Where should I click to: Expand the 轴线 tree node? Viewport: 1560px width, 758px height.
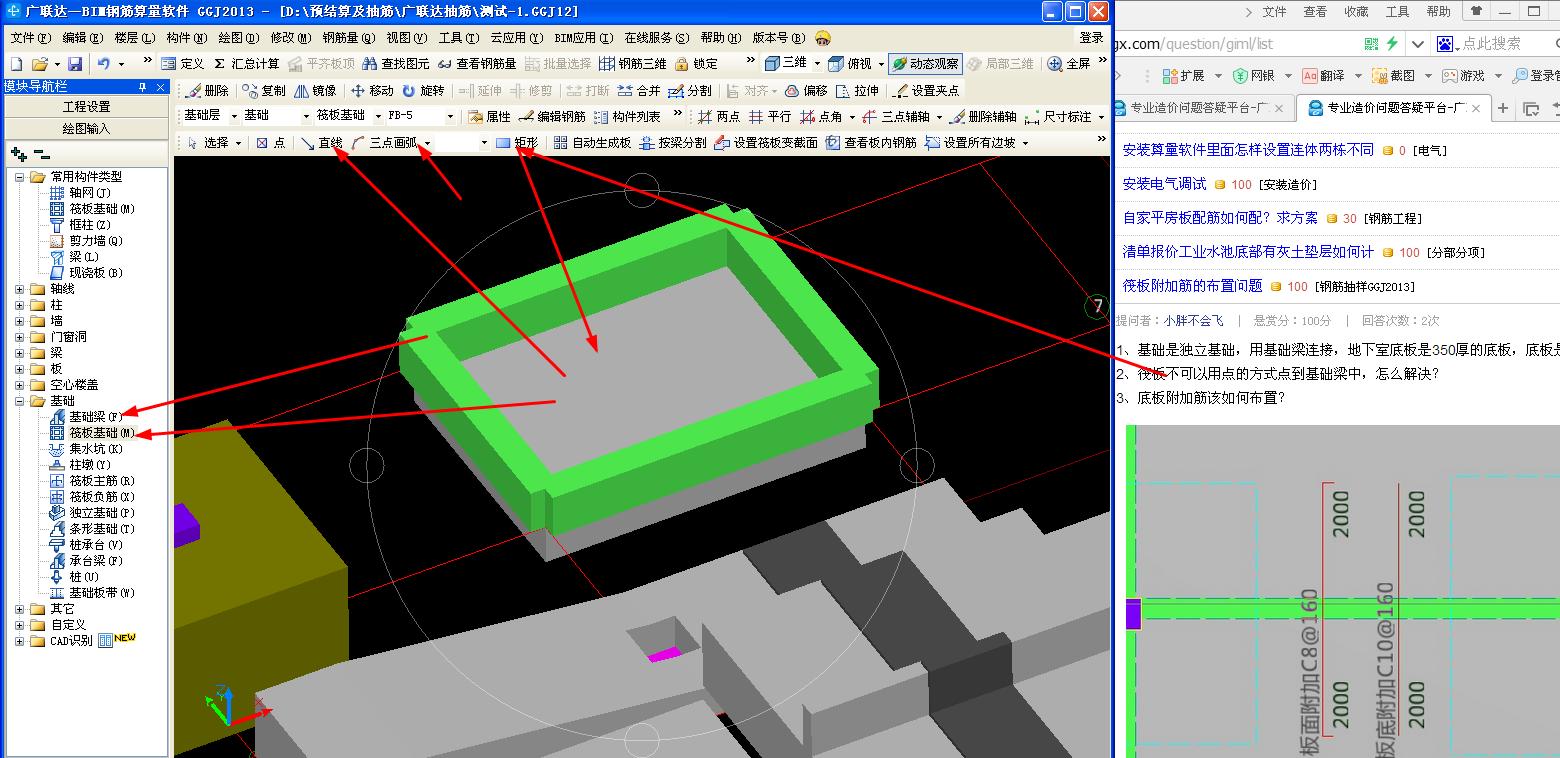click(20, 289)
